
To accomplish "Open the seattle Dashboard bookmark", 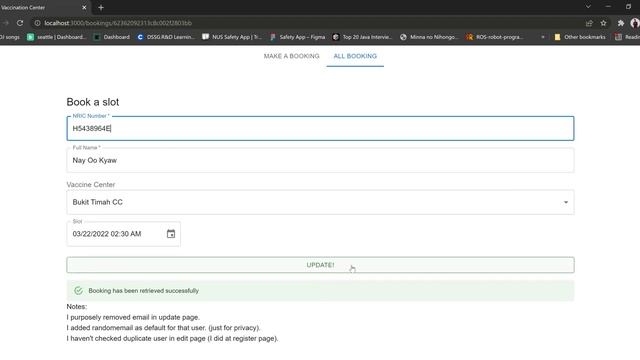I will pos(57,37).
